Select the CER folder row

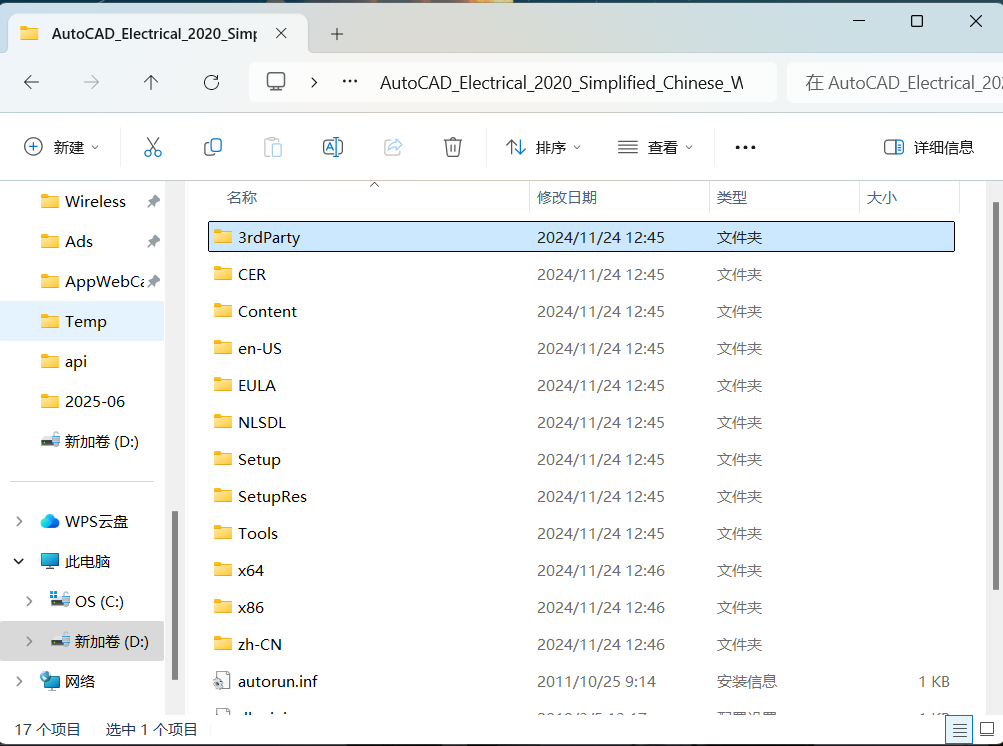coord(581,274)
